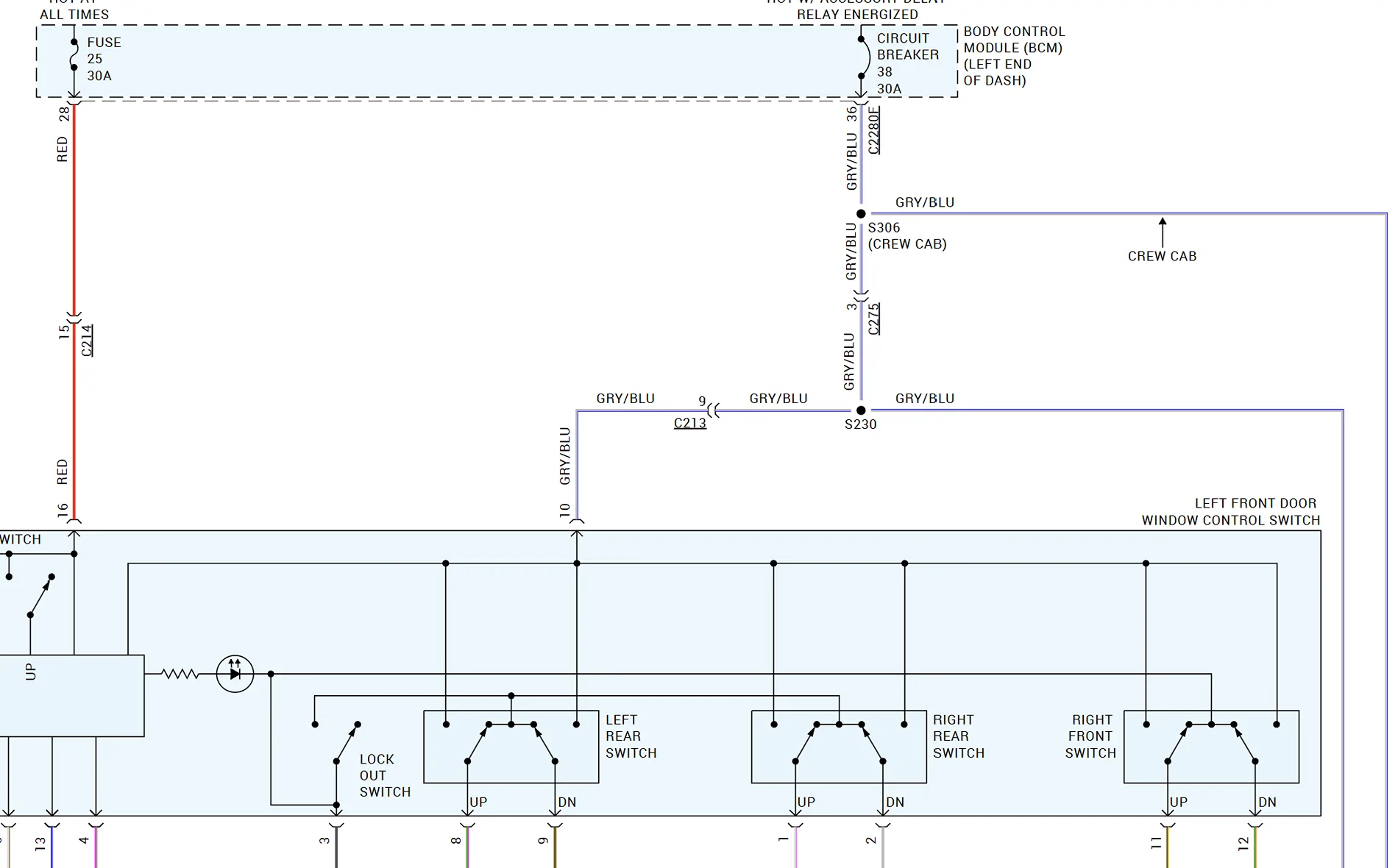Click the Crew Cab arrow marker
Viewport: 1398px width, 868px height.
pos(1163,232)
